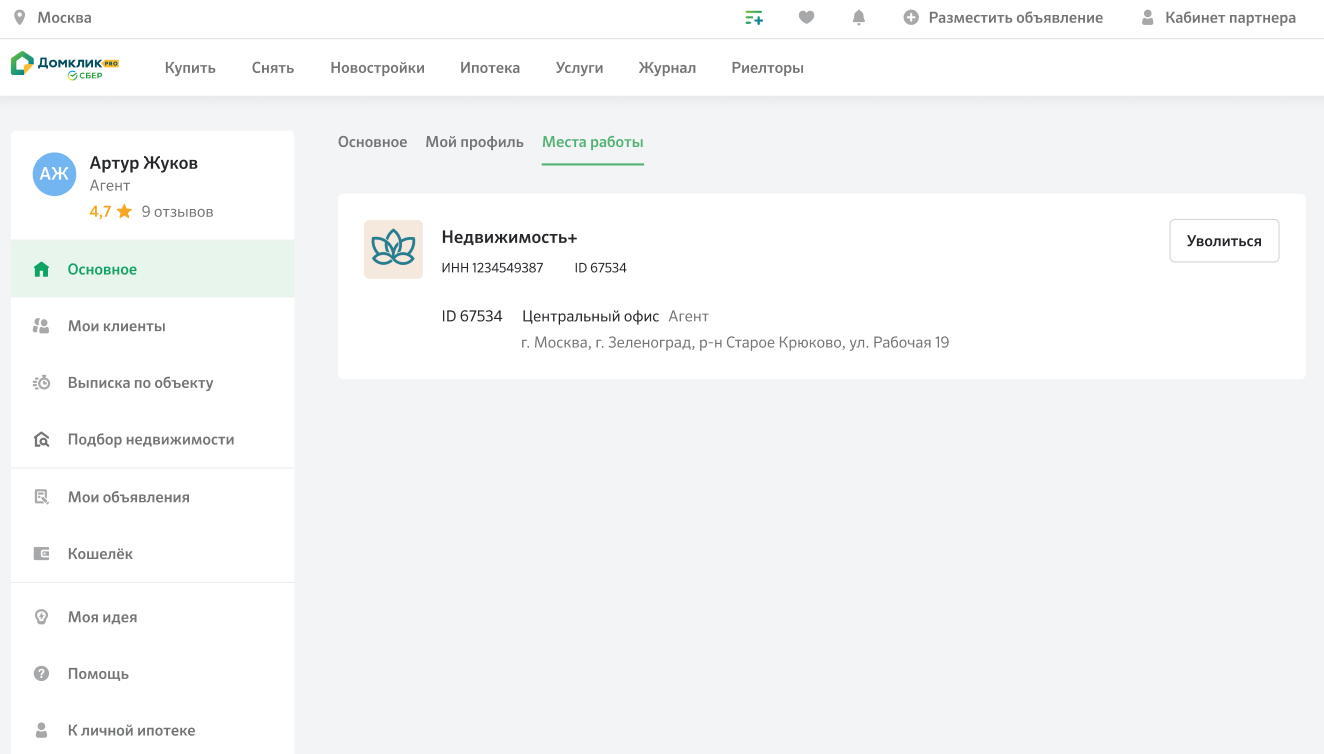Image resolution: width=1324 pixels, height=754 pixels.
Task: Click the person icon beside Кабинет партнера
Action: pyautogui.click(x=1148, y=18)
